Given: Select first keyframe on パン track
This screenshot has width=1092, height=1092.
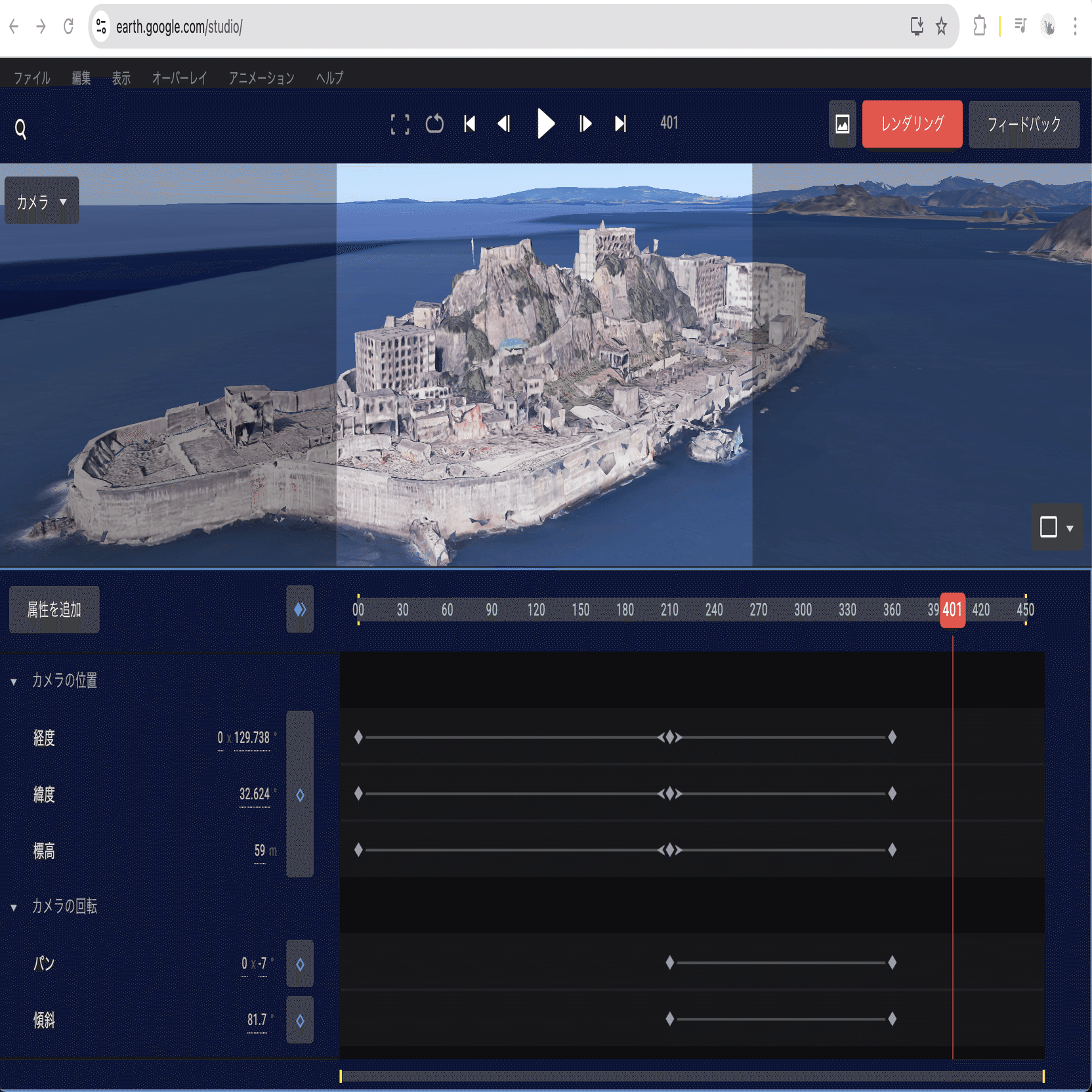Looking at the screenshot, I should pos(670,963).
